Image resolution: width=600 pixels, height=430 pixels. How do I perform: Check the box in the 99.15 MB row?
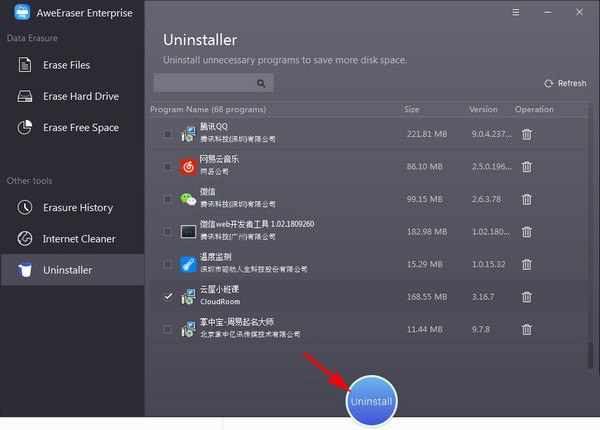[168, 199]
